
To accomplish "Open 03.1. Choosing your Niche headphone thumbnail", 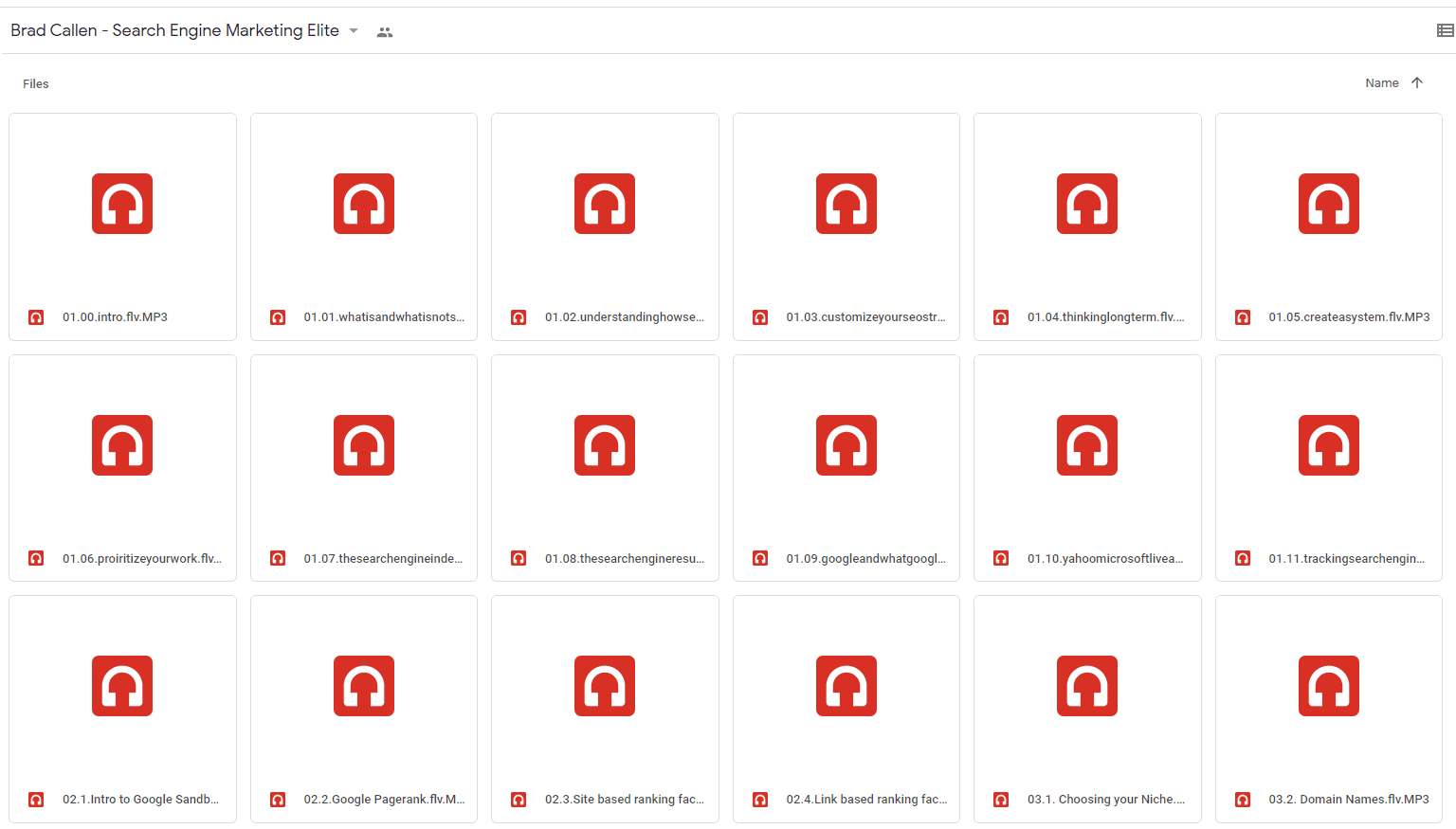I will [x=1087, y=686].
